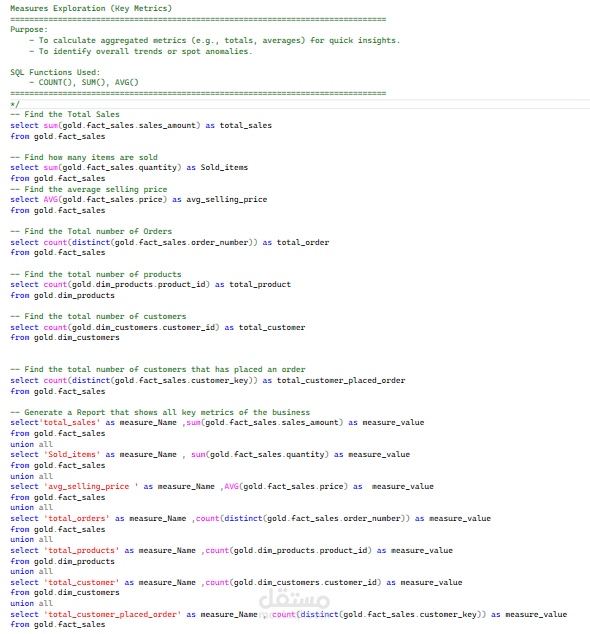Click the last 'from gold.fact_sales' line
This screenshot has width=590, height=634.
pyautogui.click(x=57, y=625)
